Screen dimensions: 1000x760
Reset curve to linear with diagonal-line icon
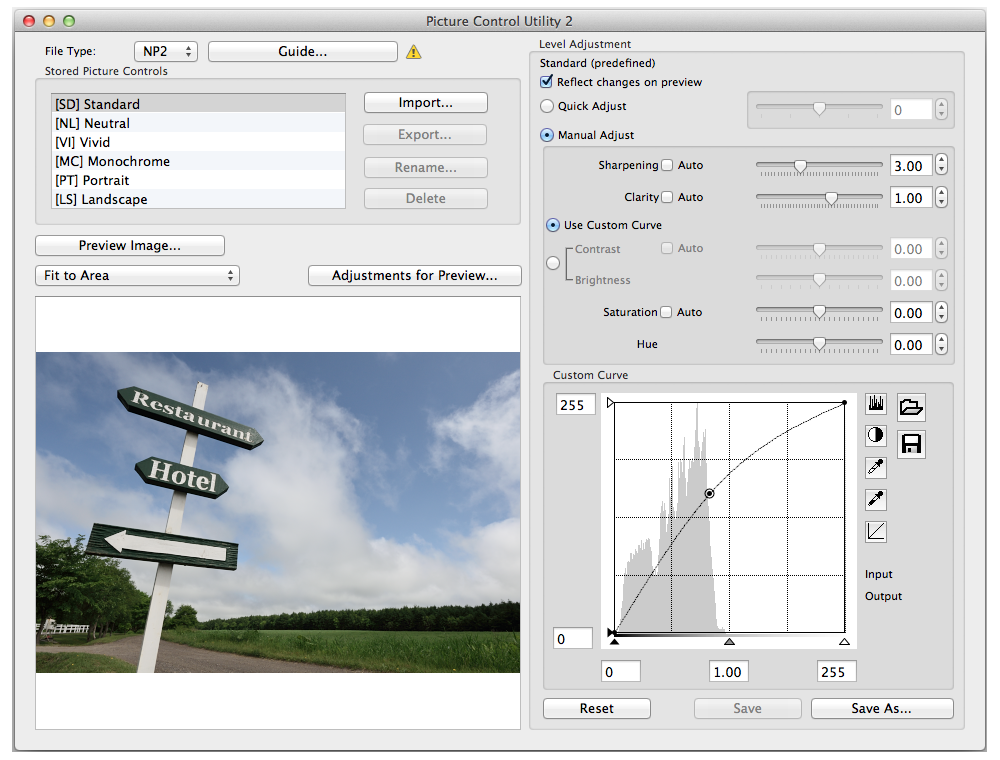click(876, 531)
